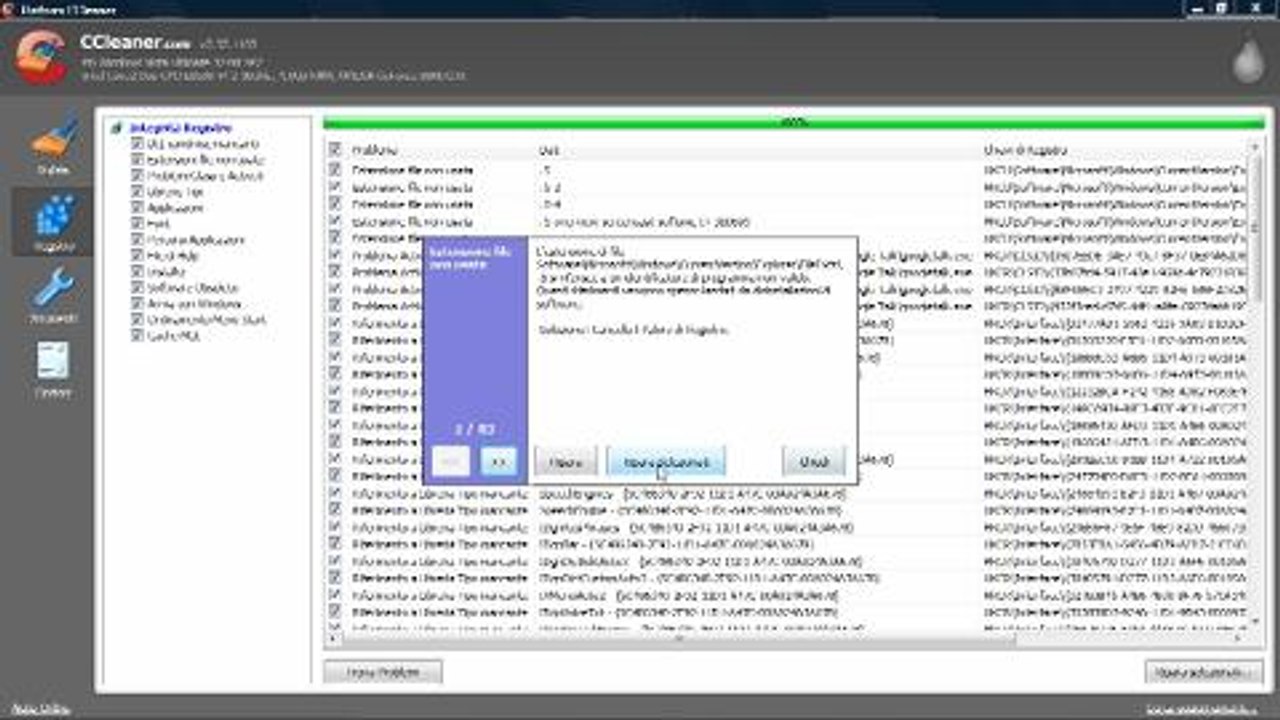Toggle Applicazioni checkbox
The width and height of the screenshot is (1280, 720).
click(137, 208)
